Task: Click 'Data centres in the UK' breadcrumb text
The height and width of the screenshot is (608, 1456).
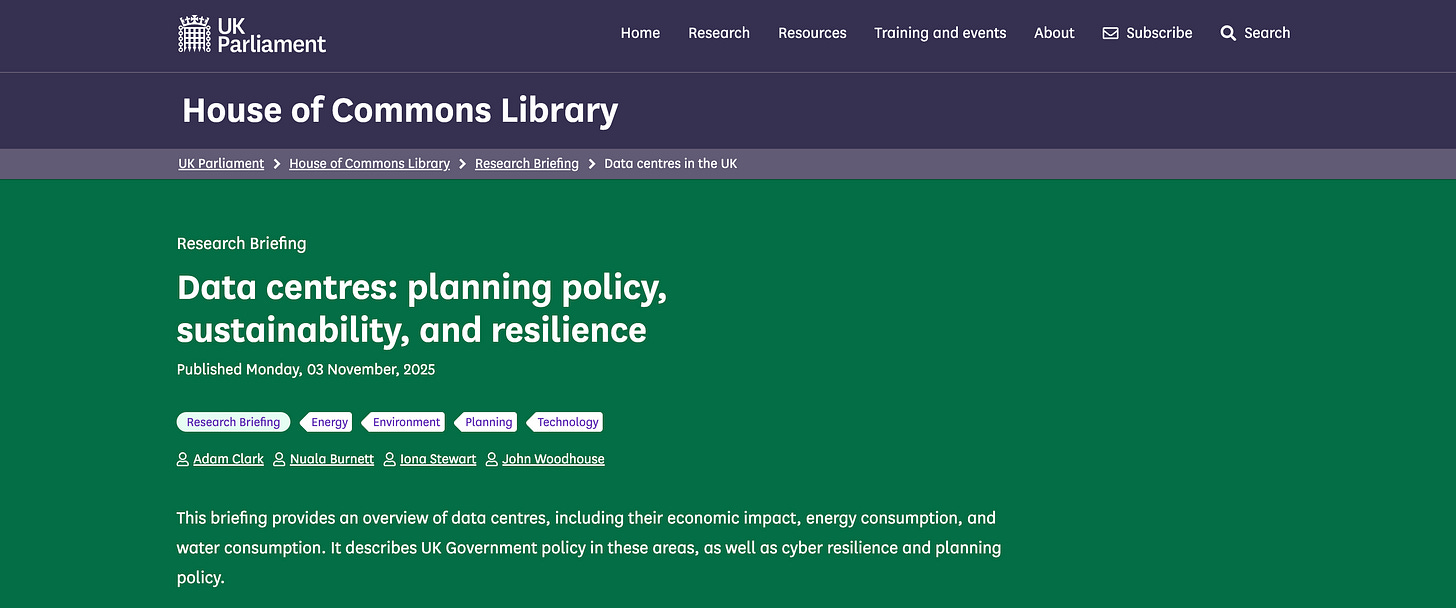Action: [x=671, y=163]
